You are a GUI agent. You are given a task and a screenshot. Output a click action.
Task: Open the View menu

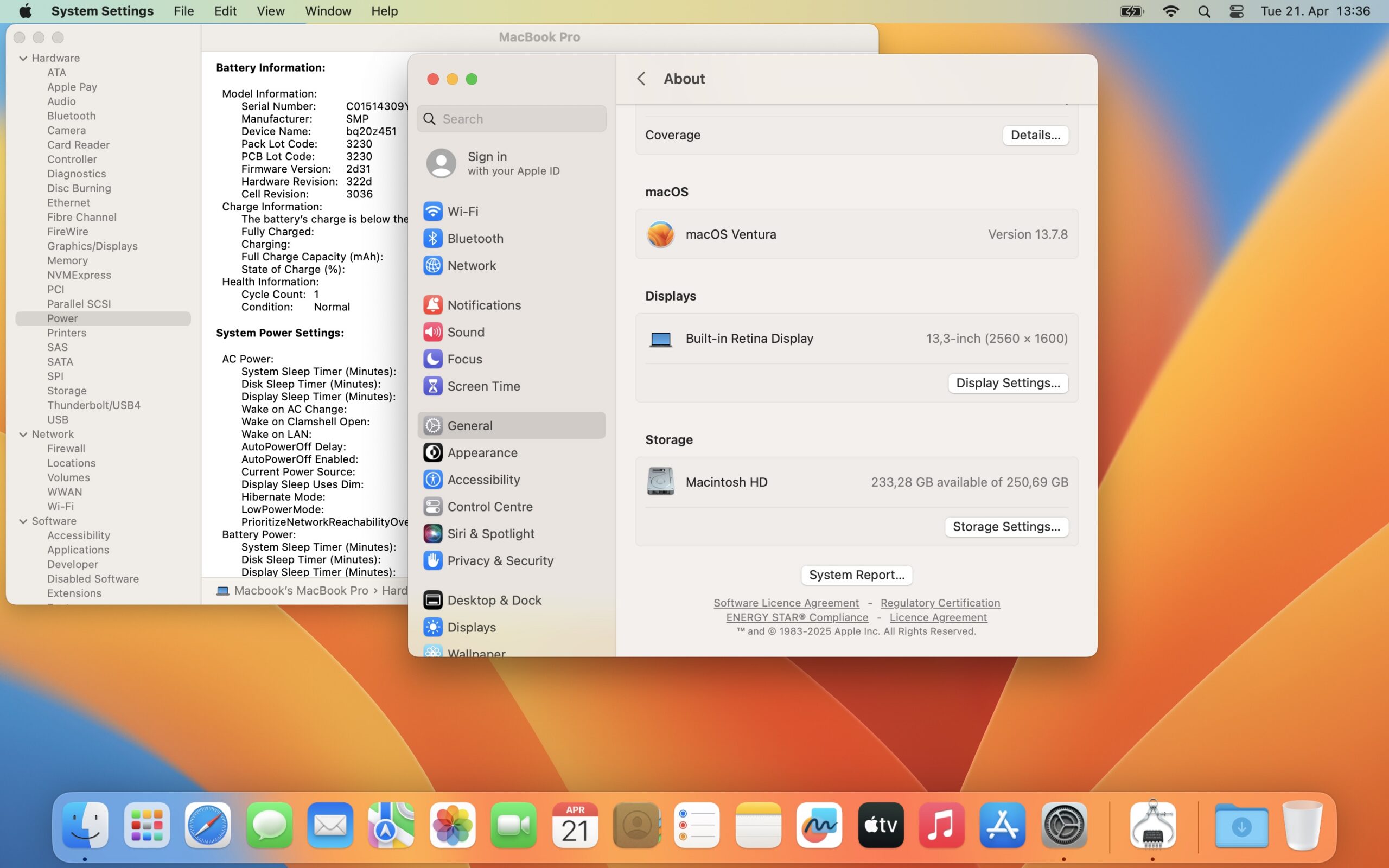tap(270, 11)
